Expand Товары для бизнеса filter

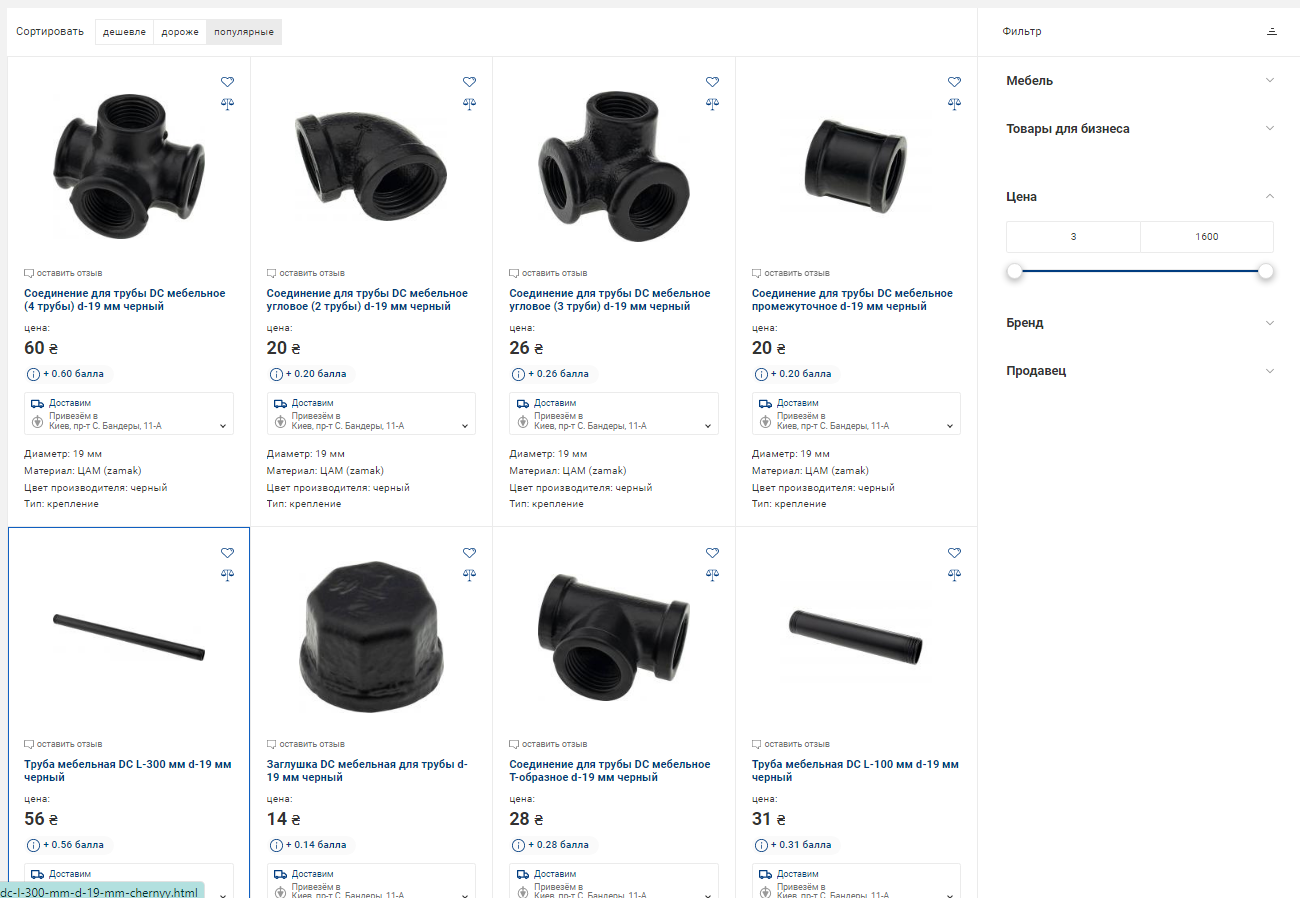(1140, 129)
